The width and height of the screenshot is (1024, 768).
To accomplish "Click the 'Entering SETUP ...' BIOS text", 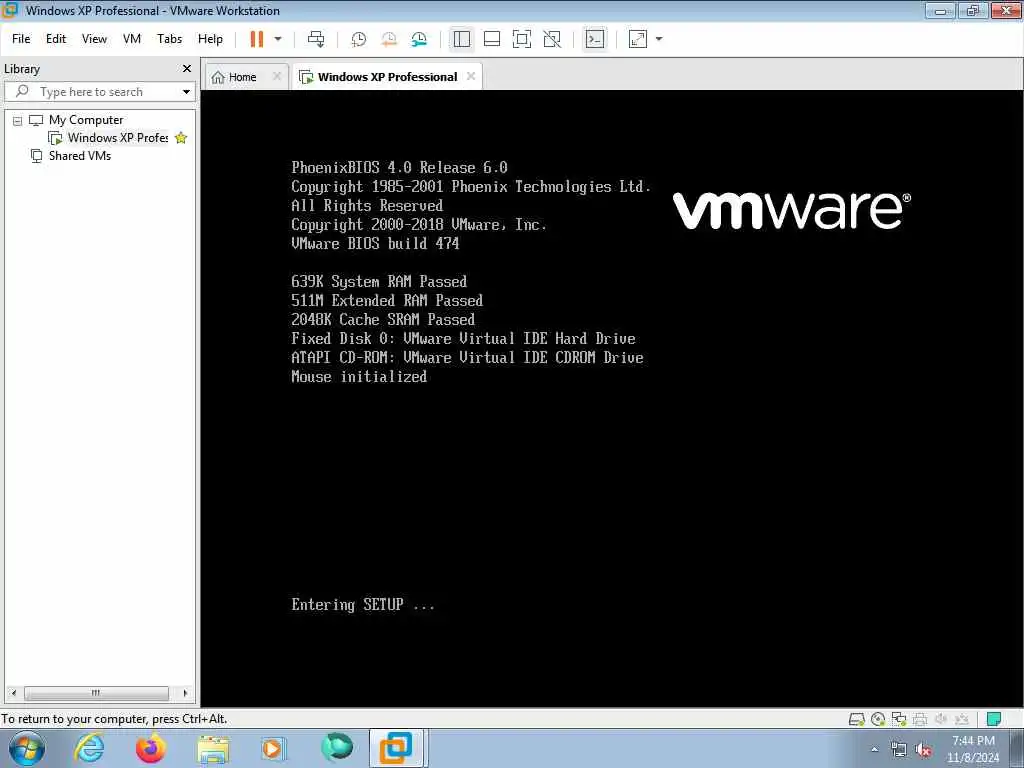I will click(x=362, y=605).
